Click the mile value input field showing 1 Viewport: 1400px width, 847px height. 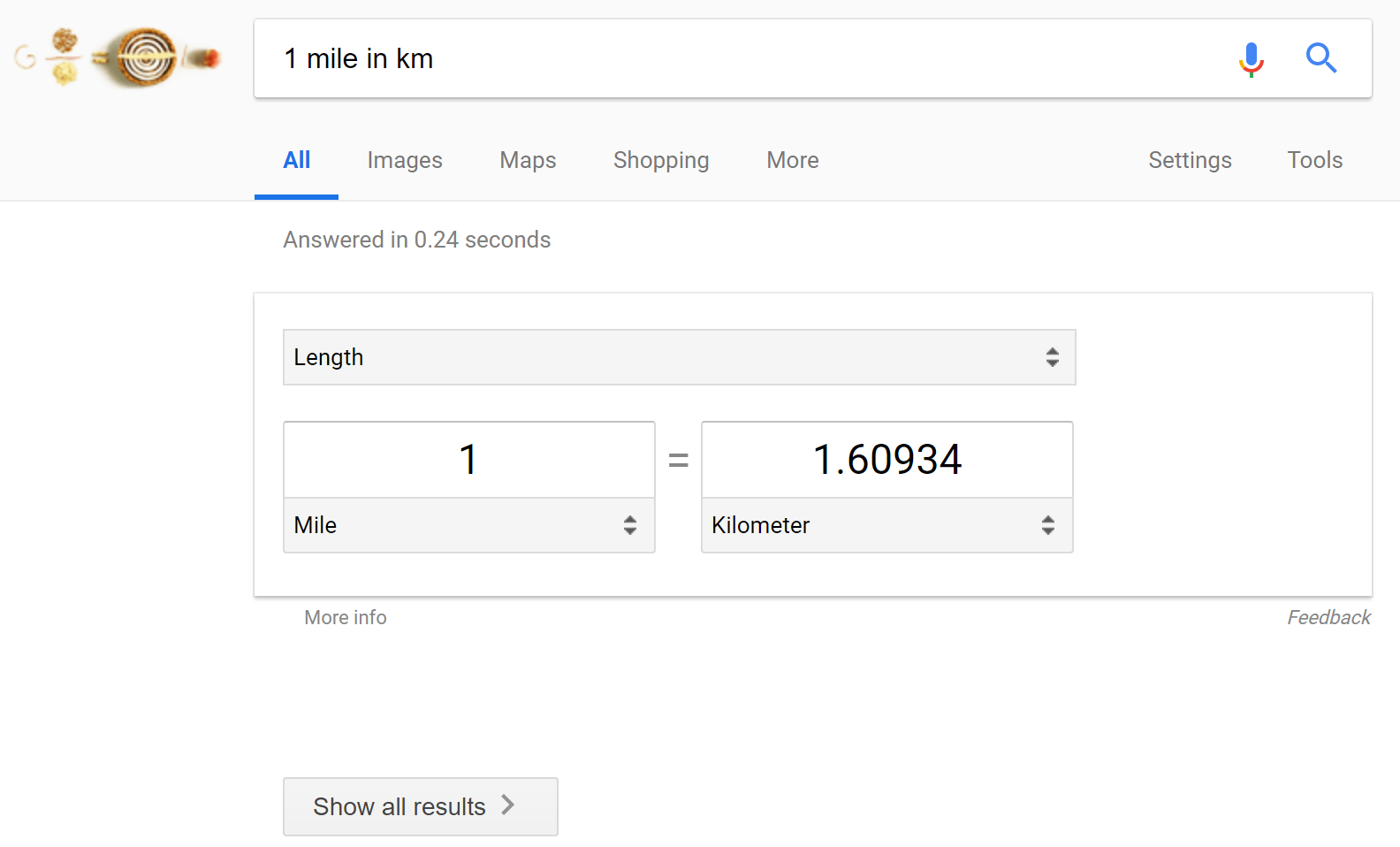tap(468, 460)
